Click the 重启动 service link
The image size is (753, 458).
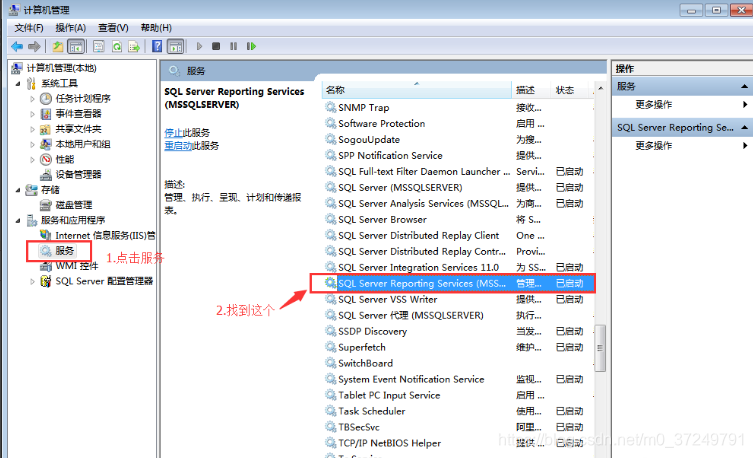(x=178, y=145)
